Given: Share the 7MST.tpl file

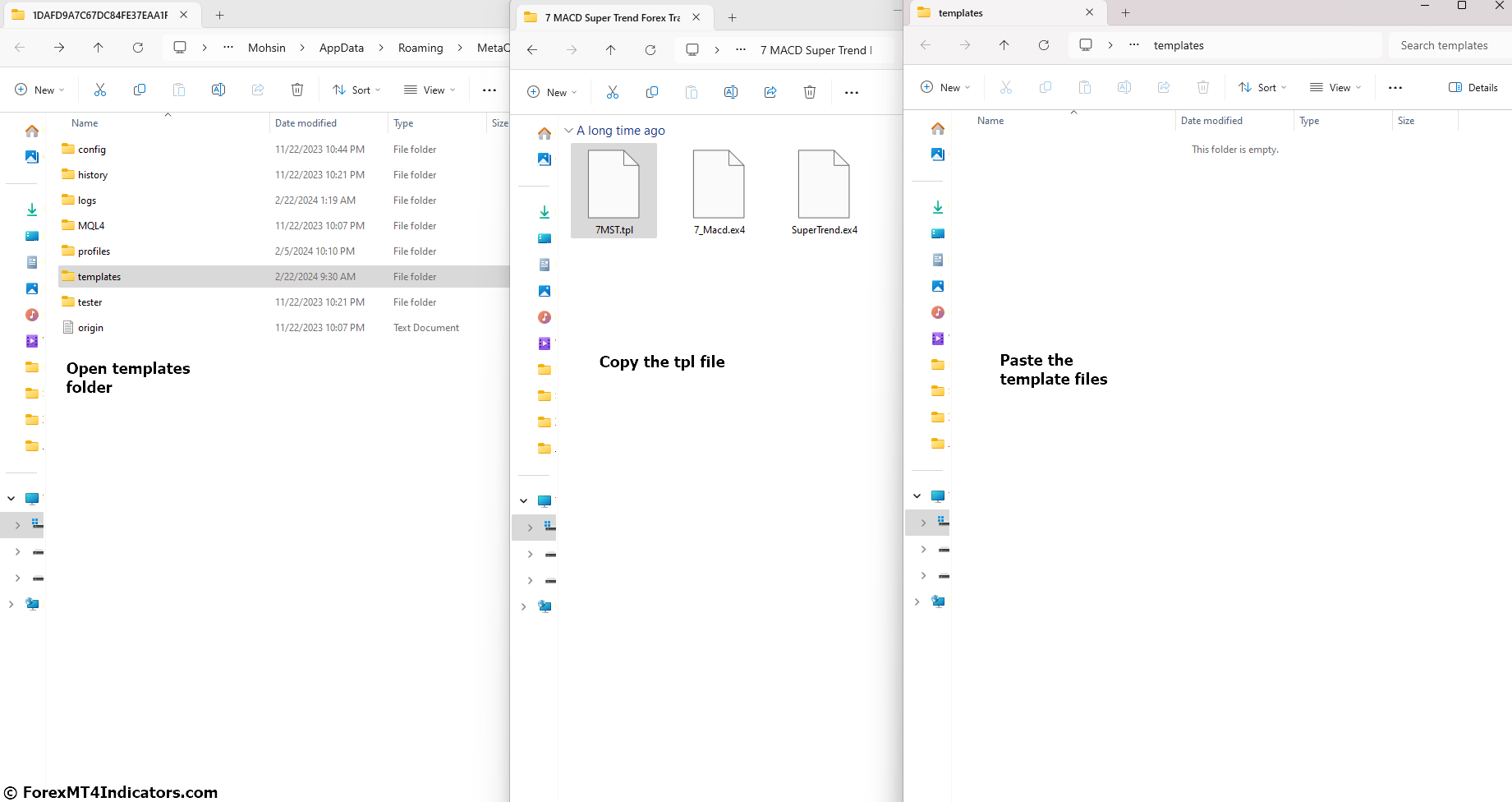Looking at the screenshot, I should [x=770, y=92].
